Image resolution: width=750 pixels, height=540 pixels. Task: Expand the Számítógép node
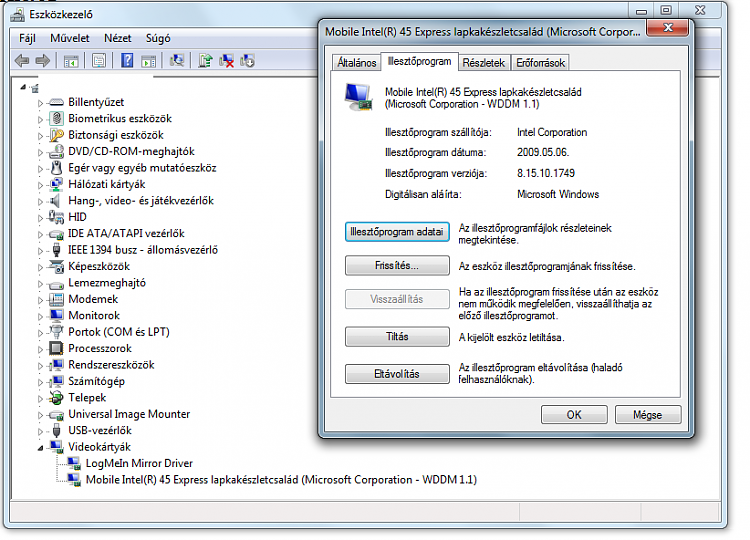(x=41, y=382)
